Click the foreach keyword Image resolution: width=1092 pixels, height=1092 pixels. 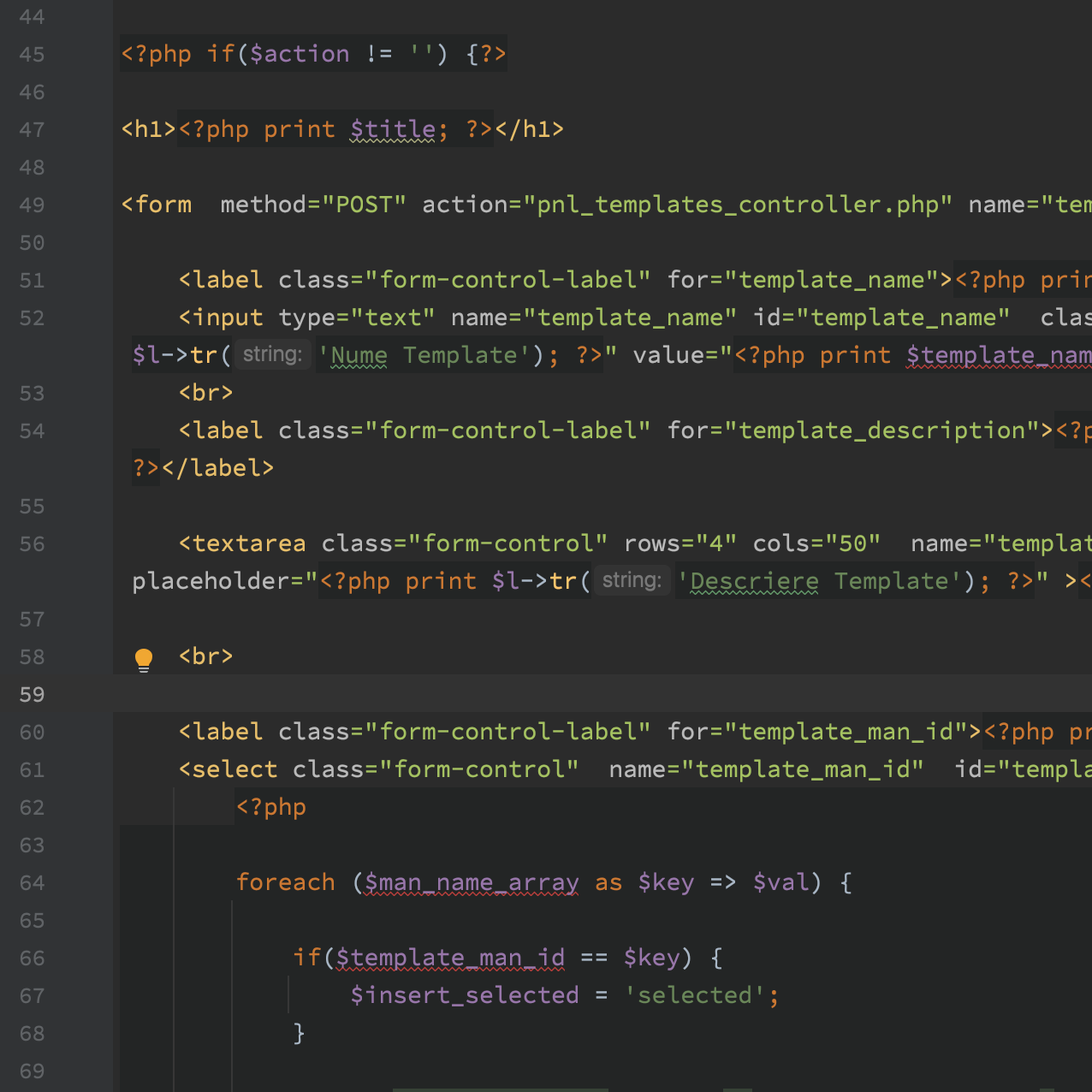pyautogui.click(x=286, y=882)
